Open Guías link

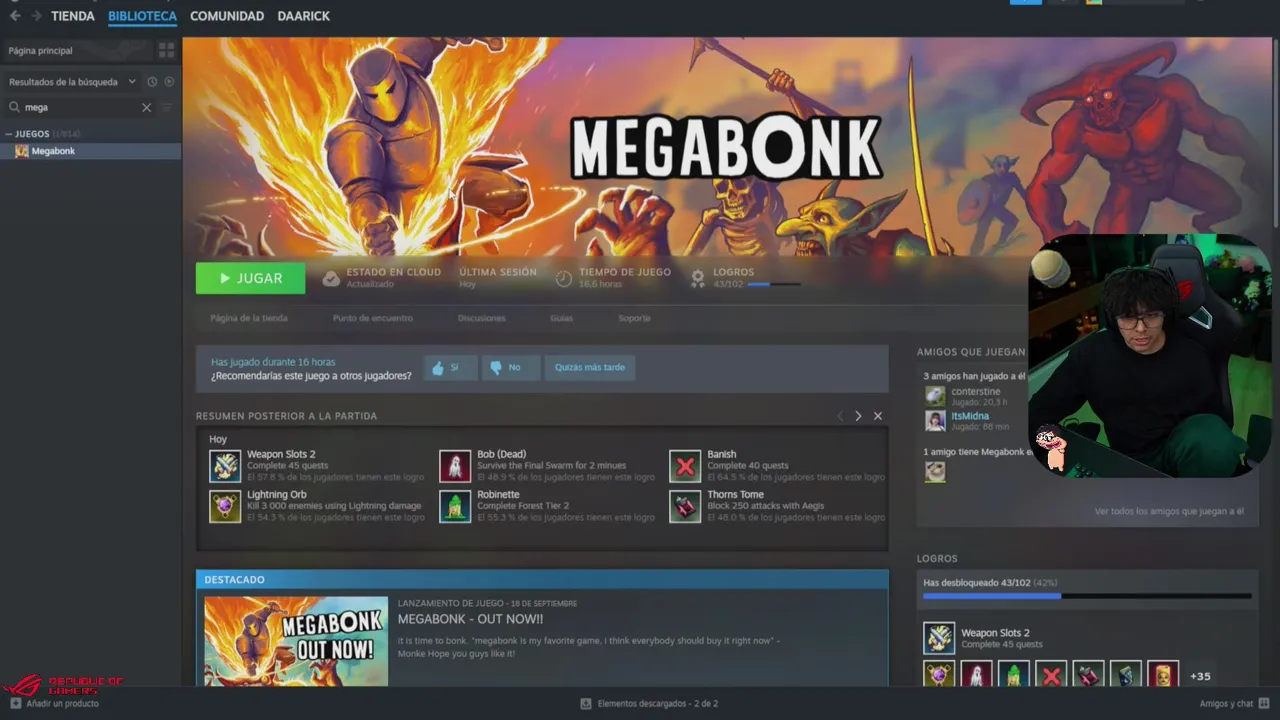tap(561, 318)
